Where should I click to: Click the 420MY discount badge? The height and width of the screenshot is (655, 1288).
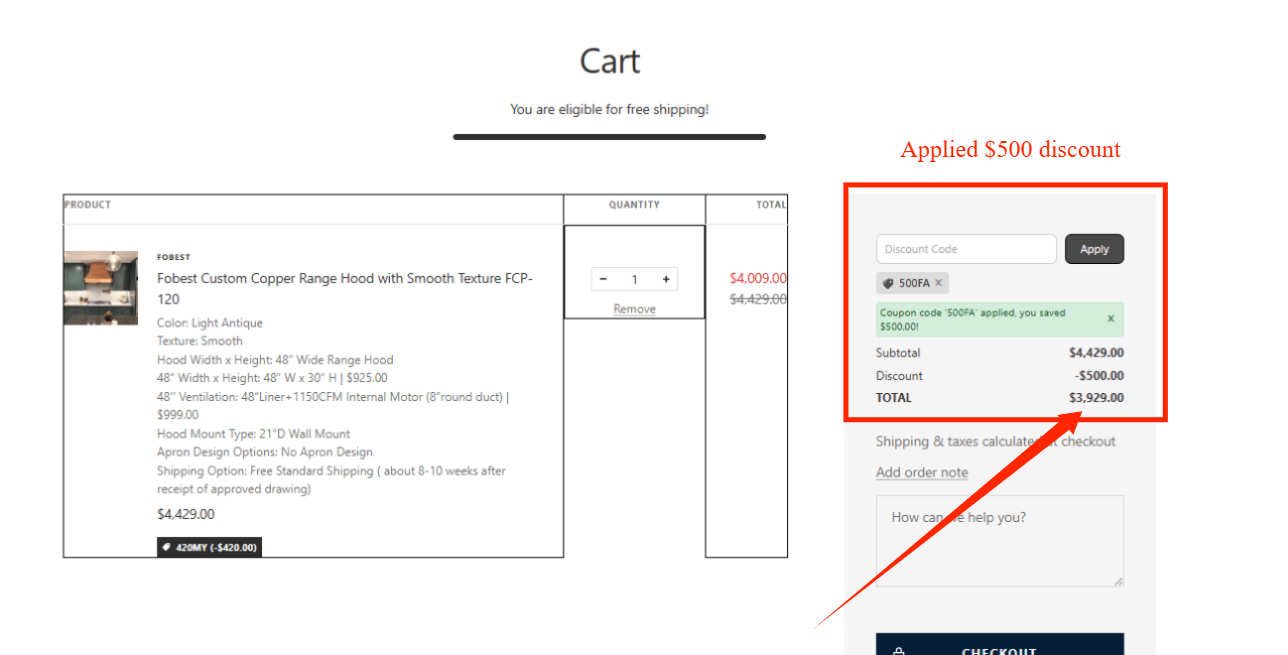tap(209, 547)
